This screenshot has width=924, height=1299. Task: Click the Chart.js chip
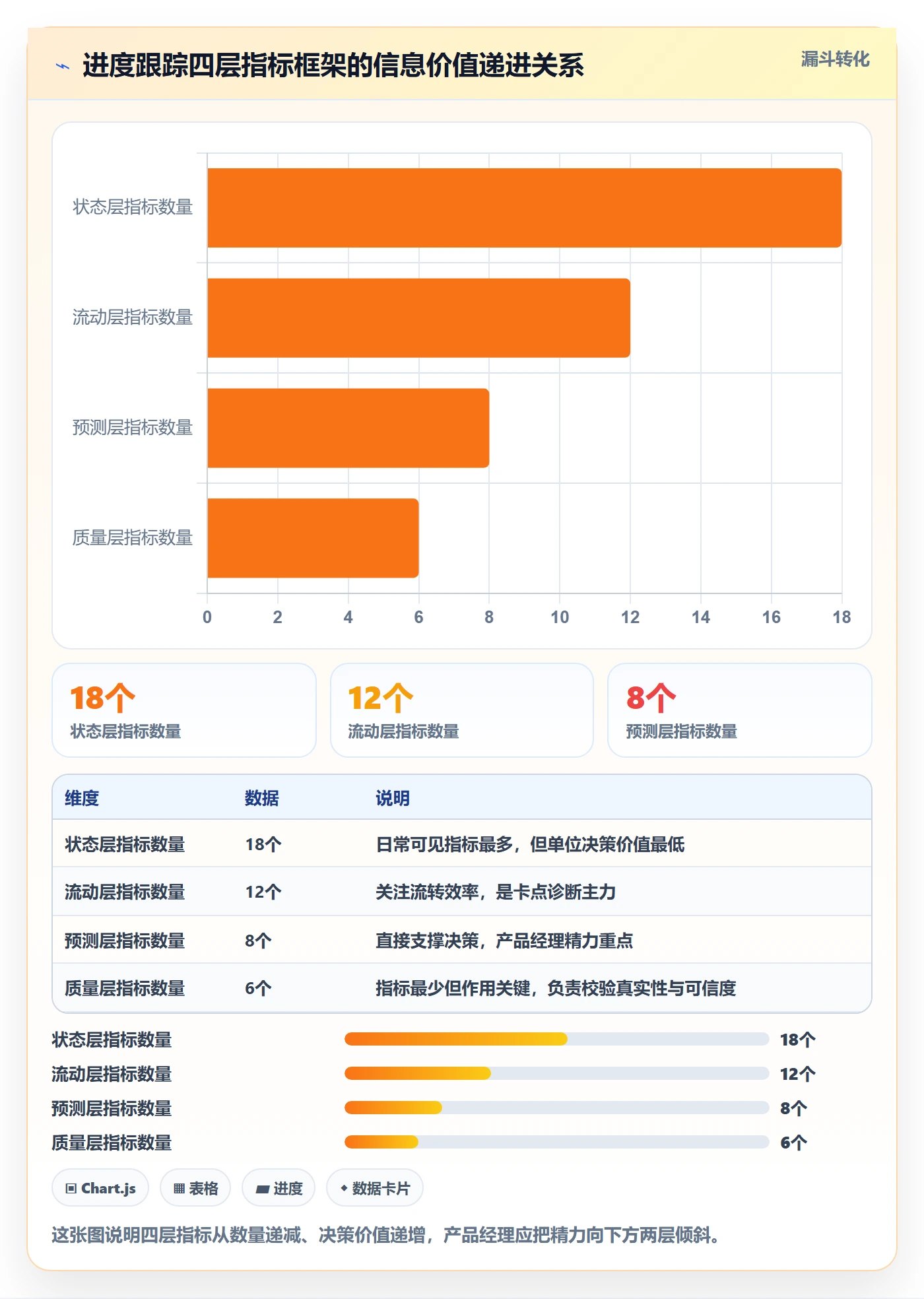100,1188
